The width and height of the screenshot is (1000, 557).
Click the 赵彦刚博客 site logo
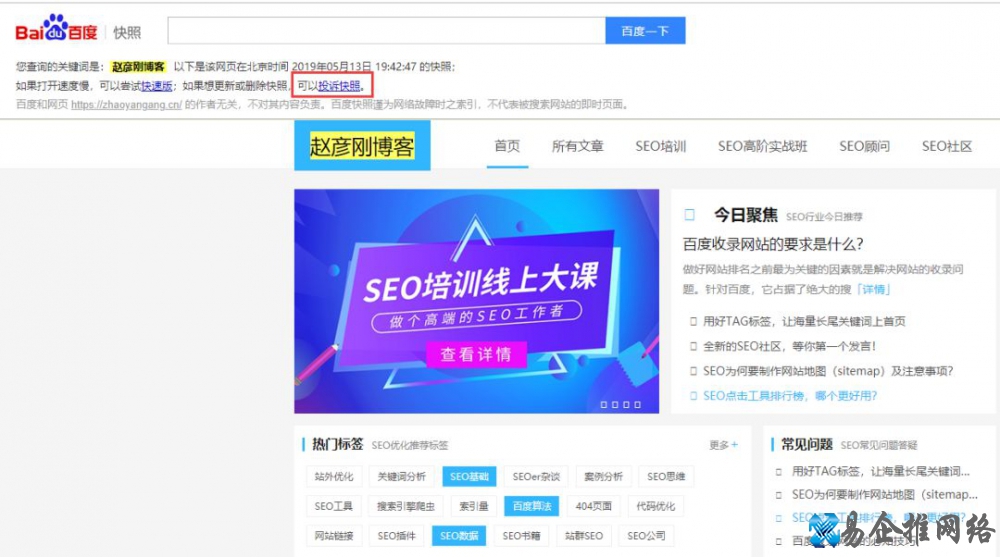tap(362, 146)
